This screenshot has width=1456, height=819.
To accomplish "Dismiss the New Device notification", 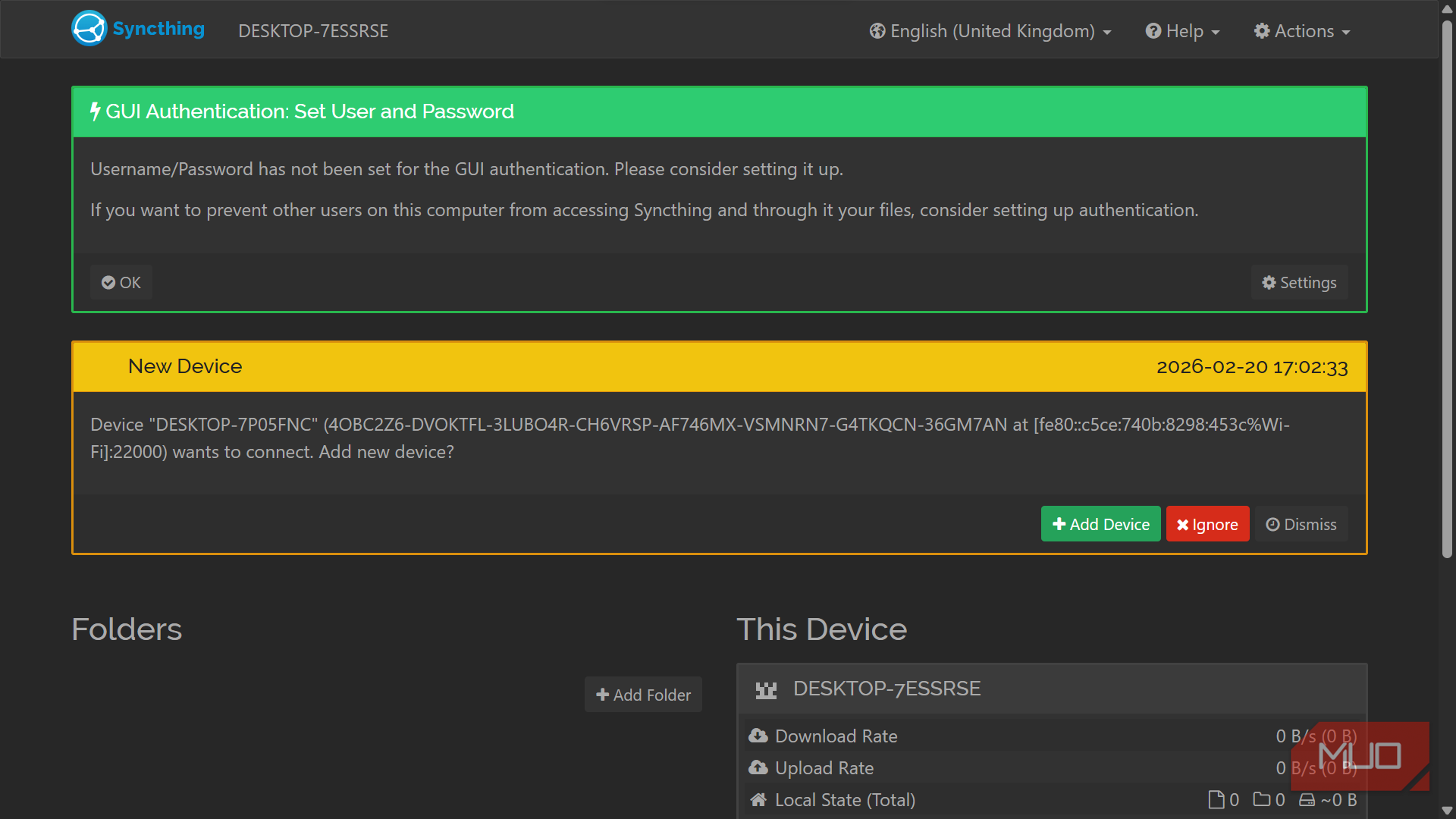I will (1301, 524).
